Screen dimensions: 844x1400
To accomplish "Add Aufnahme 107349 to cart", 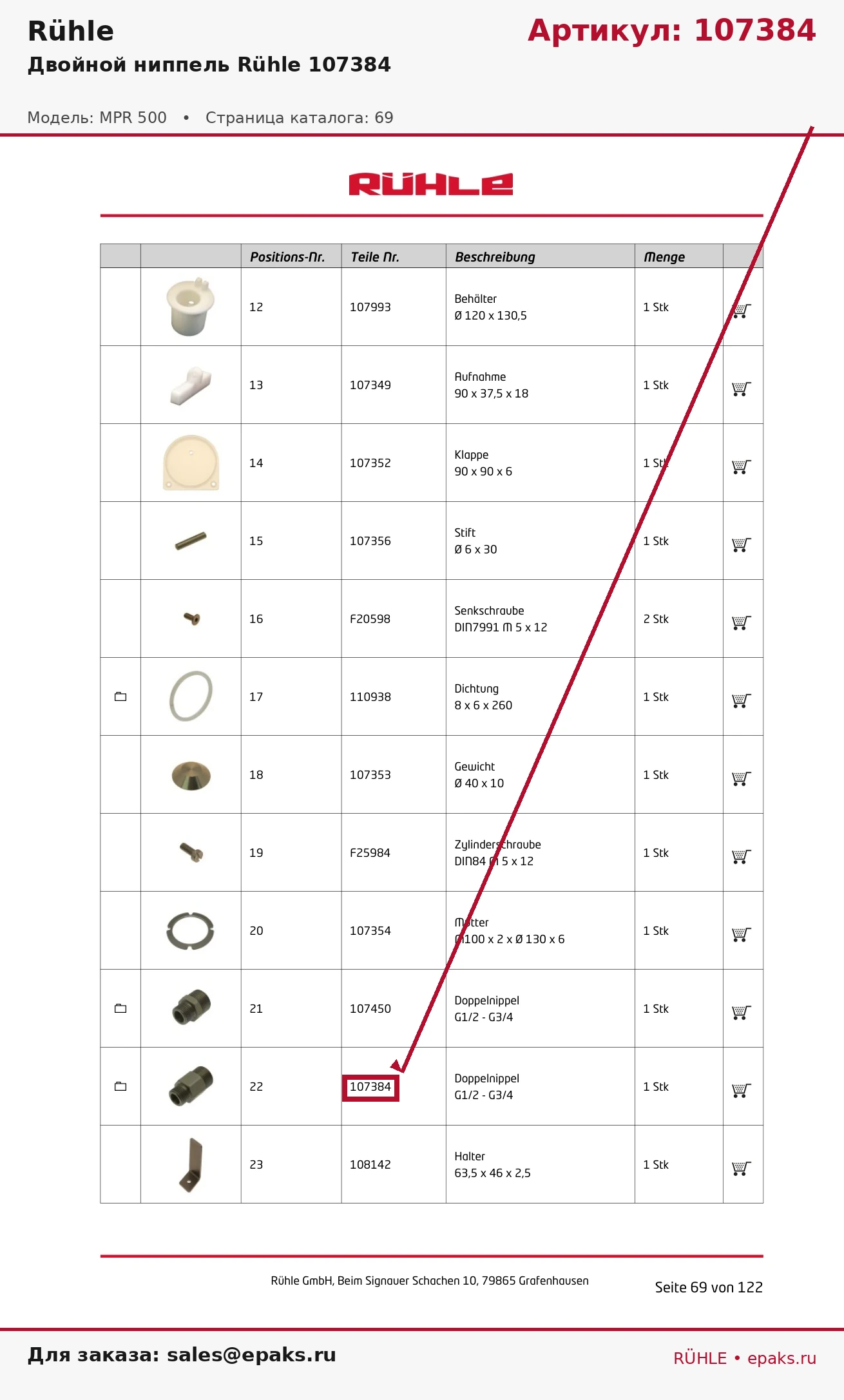I will (742, 388).
